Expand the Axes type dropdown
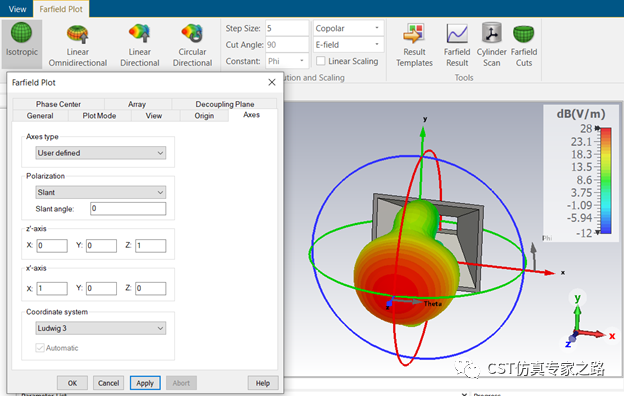Image resolution: width=624 pixels, height=396 pixels. pos(101,153)
